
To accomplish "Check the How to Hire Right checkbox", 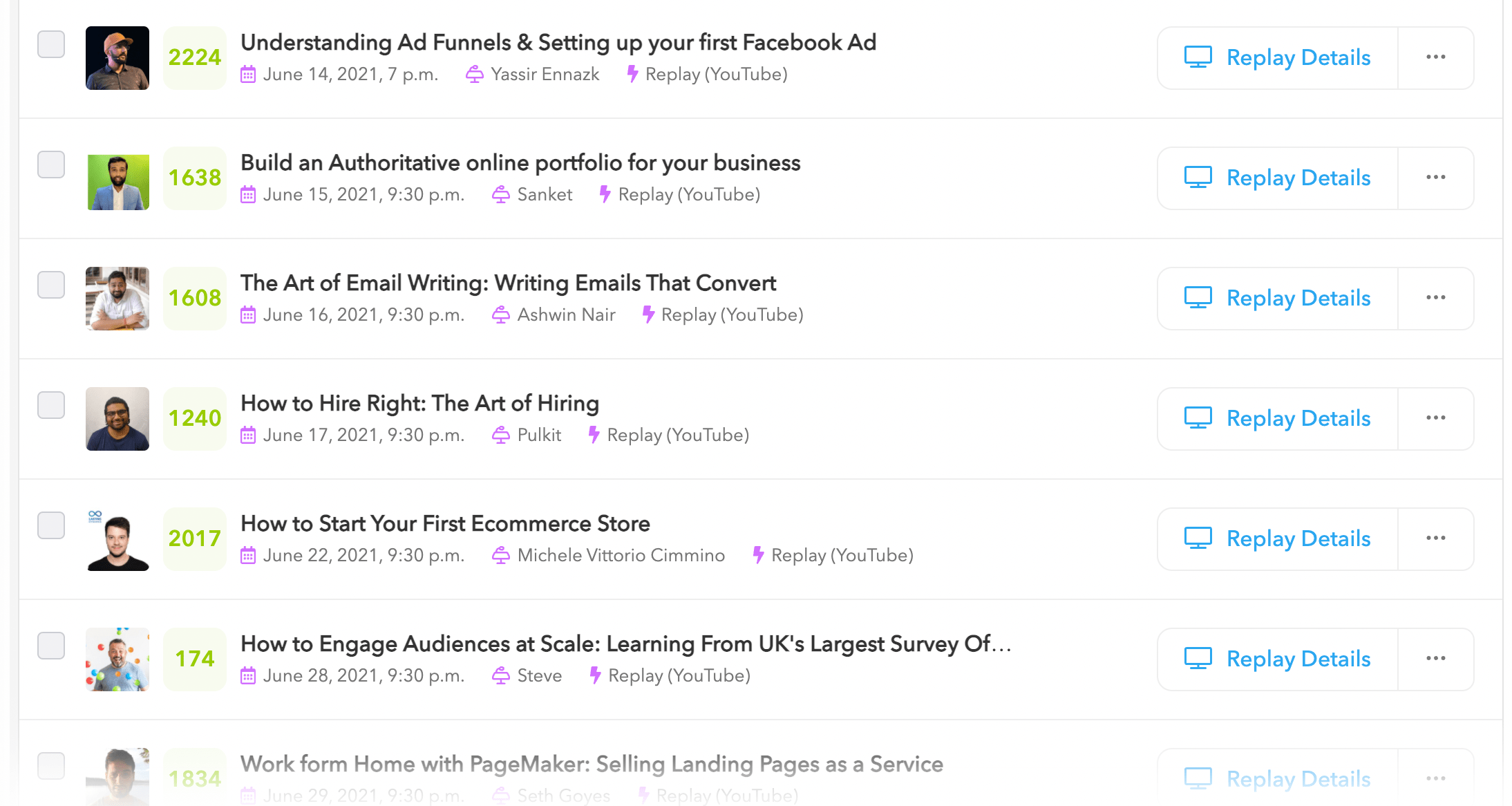I will pos(51,405).
